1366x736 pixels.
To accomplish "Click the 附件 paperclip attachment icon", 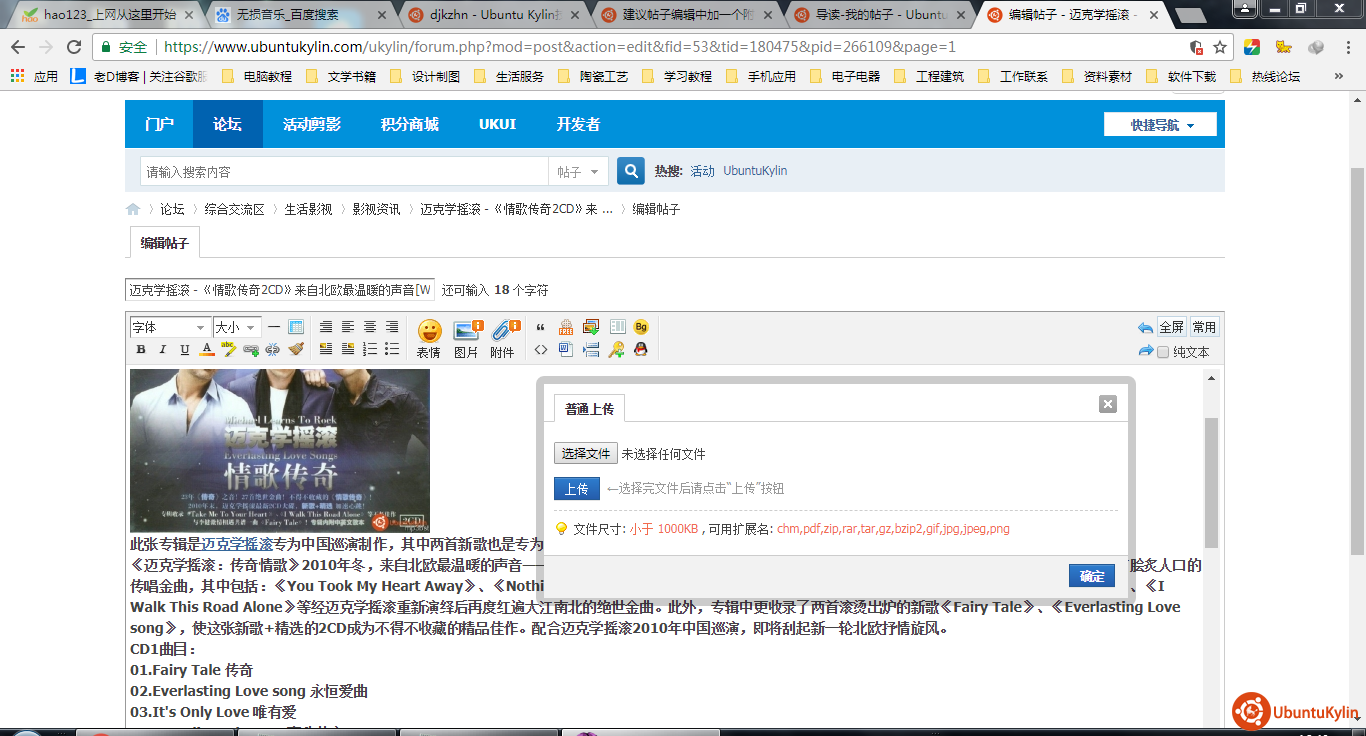I will [x=503, y=338].
